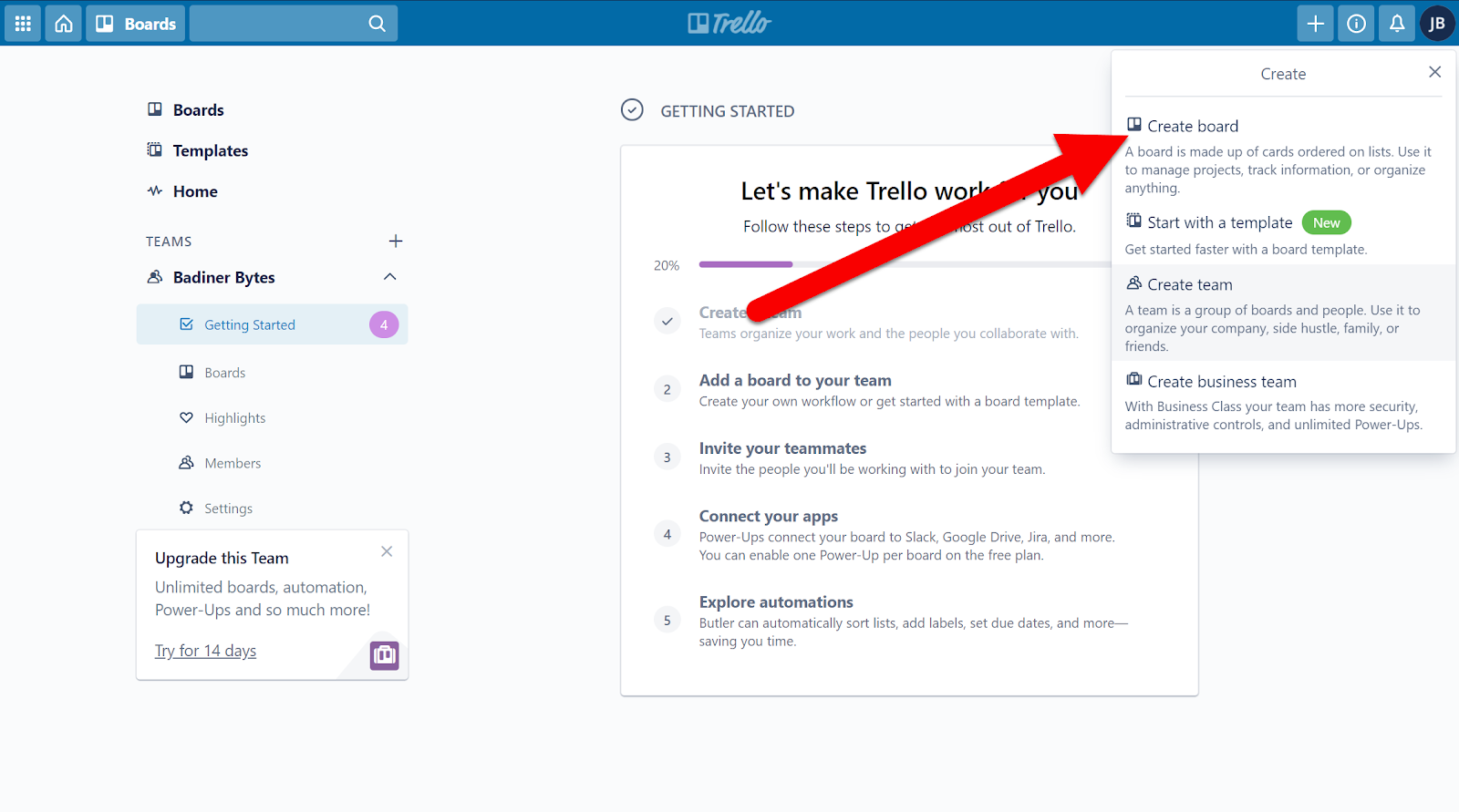Click the Try for 14 days link
The width and height of the screenshot is (1459, 812).
pos(205,651)
